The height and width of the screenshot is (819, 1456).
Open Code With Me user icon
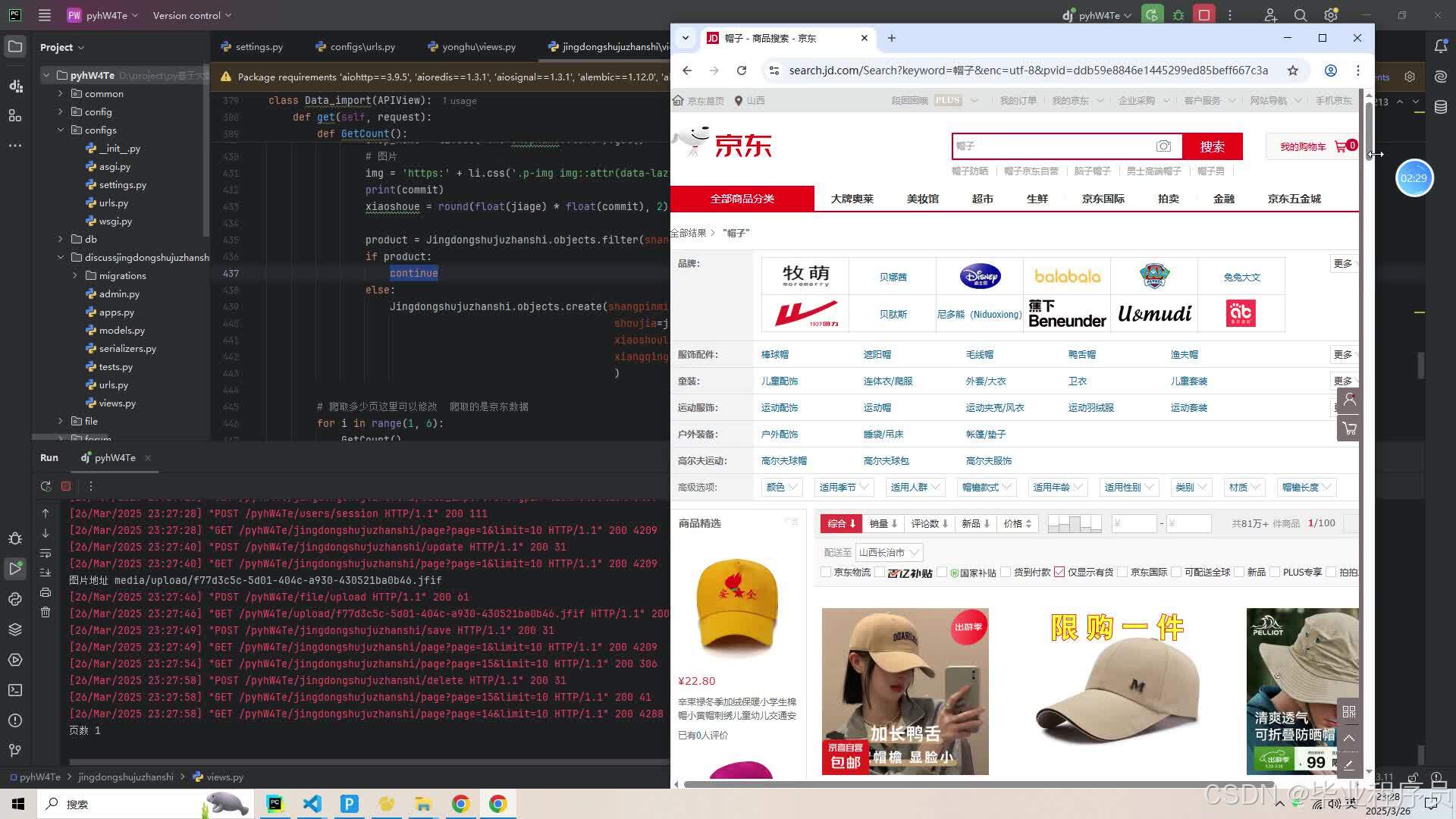pos(1271,15)
